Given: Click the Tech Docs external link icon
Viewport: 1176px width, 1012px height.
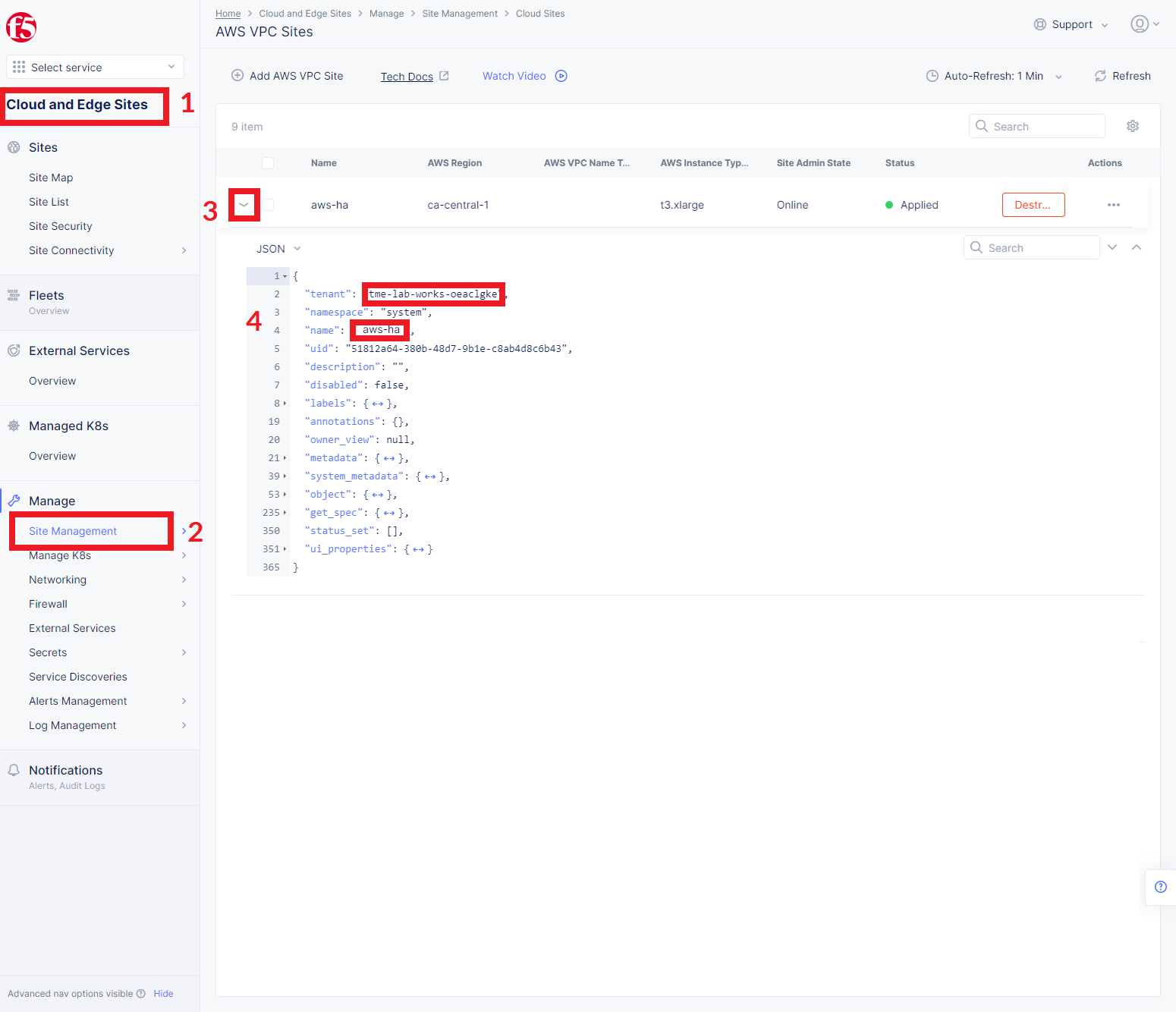Looking at the screenshot, I should [445, 76].
